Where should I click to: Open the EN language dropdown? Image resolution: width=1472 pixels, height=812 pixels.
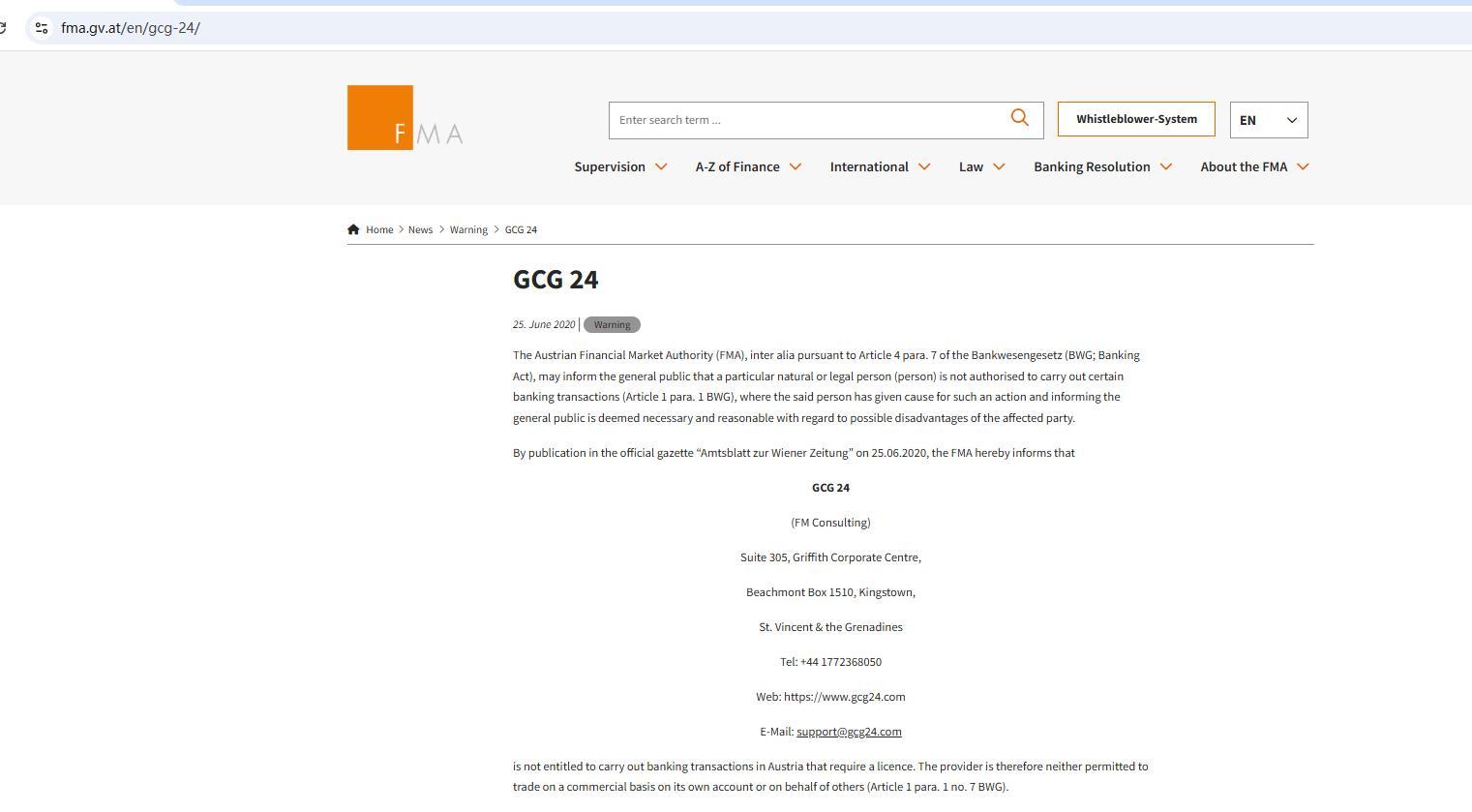[1268, 120]
